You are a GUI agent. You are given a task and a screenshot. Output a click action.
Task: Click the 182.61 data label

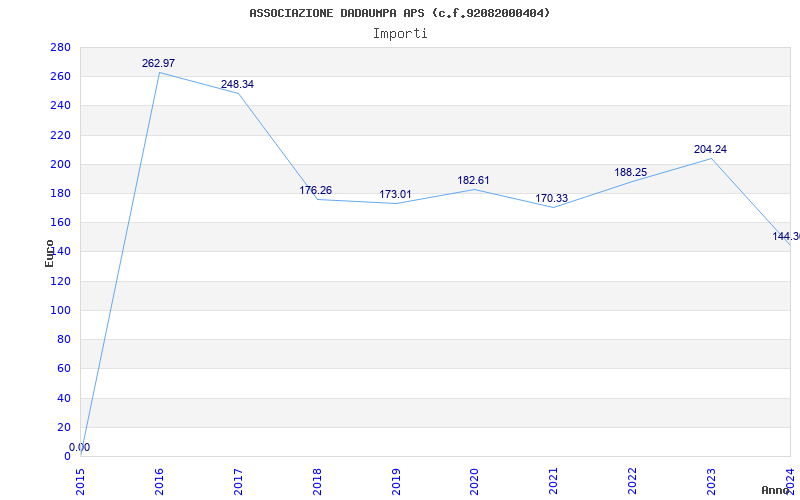tap(473, 180)
